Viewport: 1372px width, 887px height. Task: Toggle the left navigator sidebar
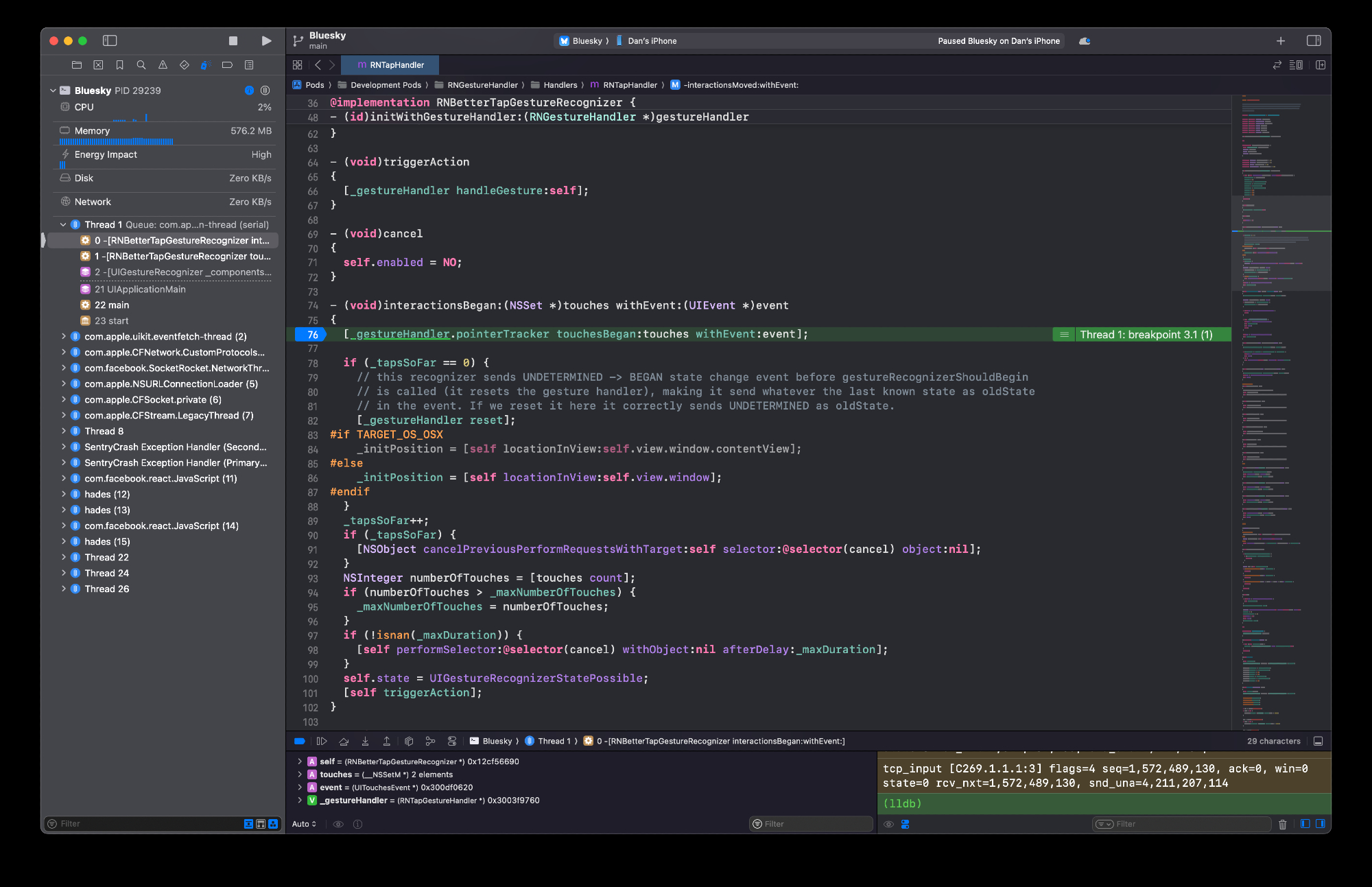[110, 41]
